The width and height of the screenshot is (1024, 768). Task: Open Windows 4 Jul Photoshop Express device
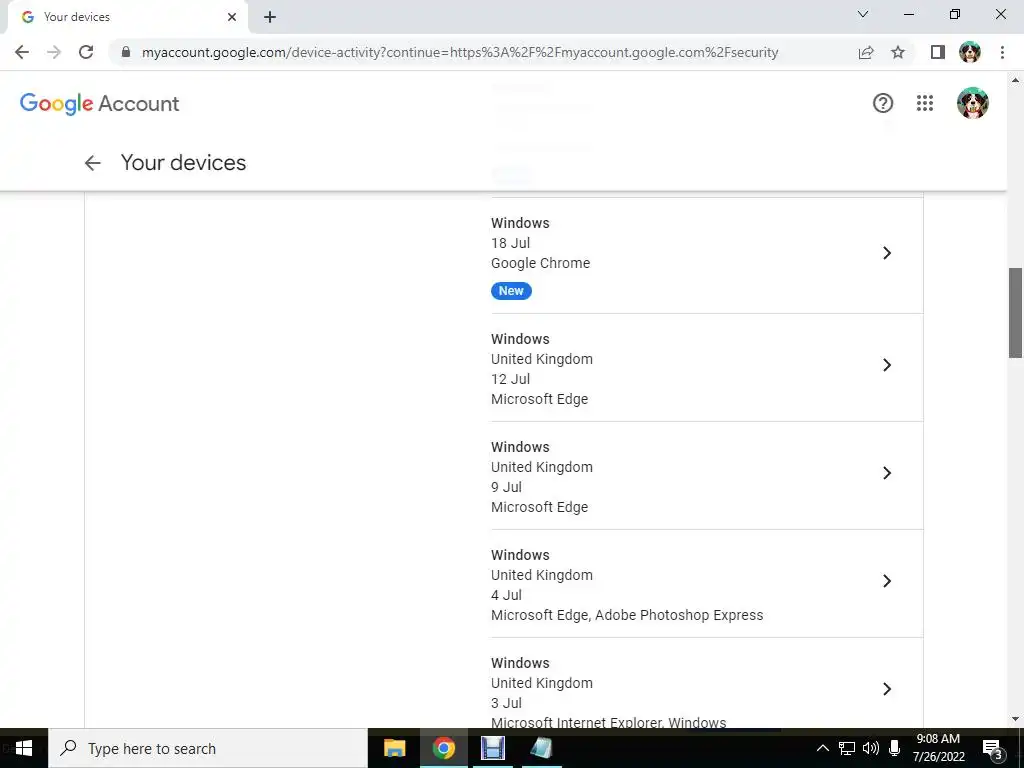[707, 584]
